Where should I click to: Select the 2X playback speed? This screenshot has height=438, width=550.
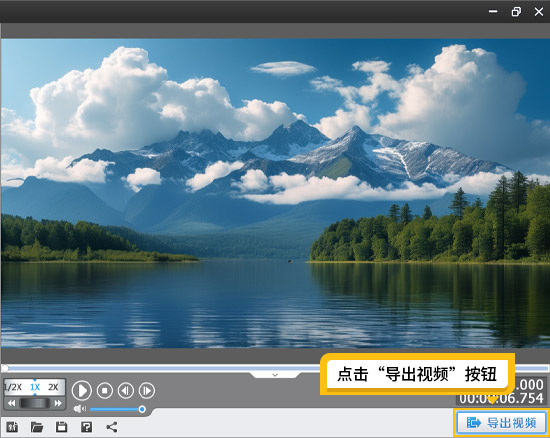pyautogui.click(x=53, y=387)
